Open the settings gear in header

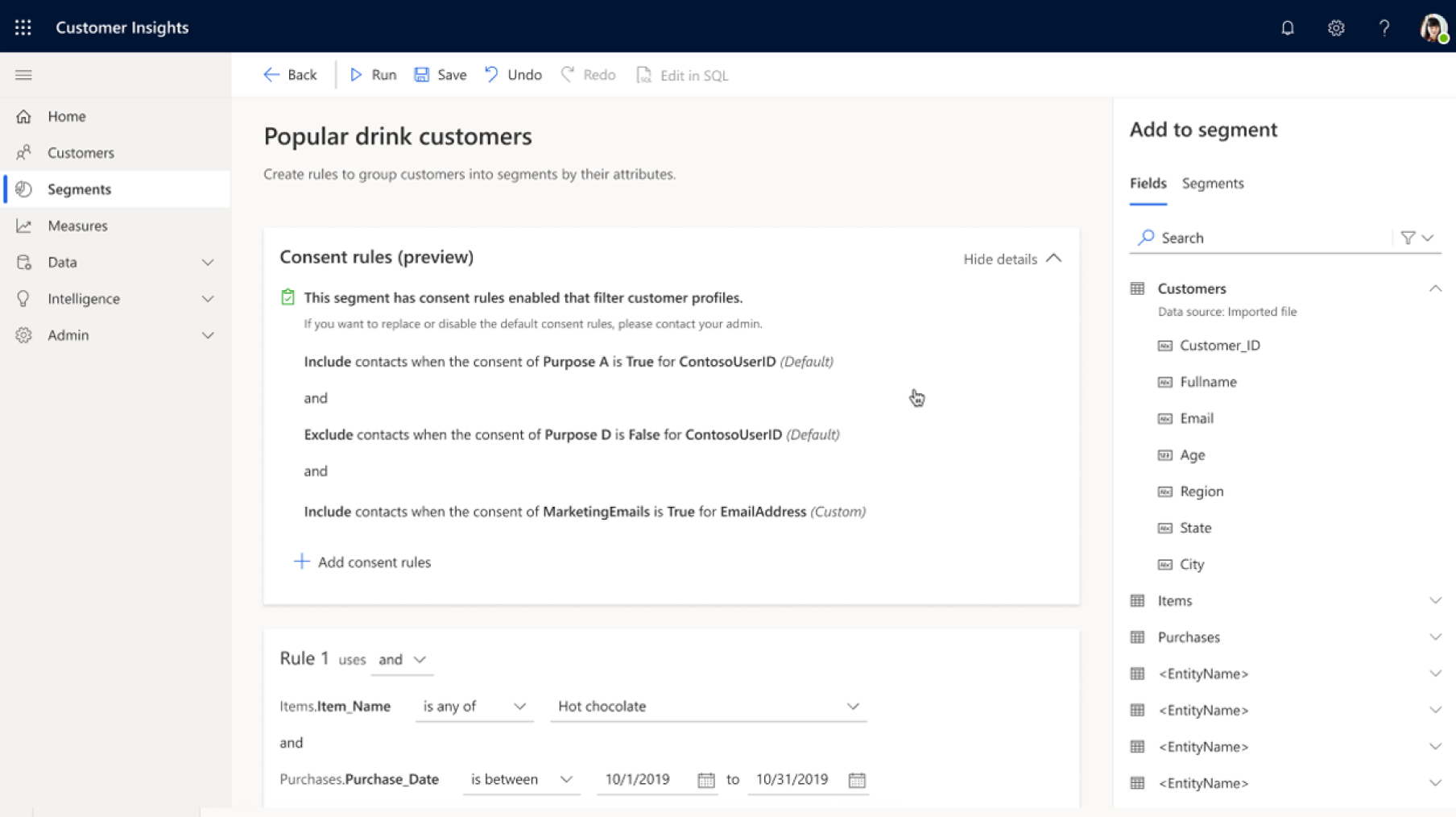point(1336,27)
